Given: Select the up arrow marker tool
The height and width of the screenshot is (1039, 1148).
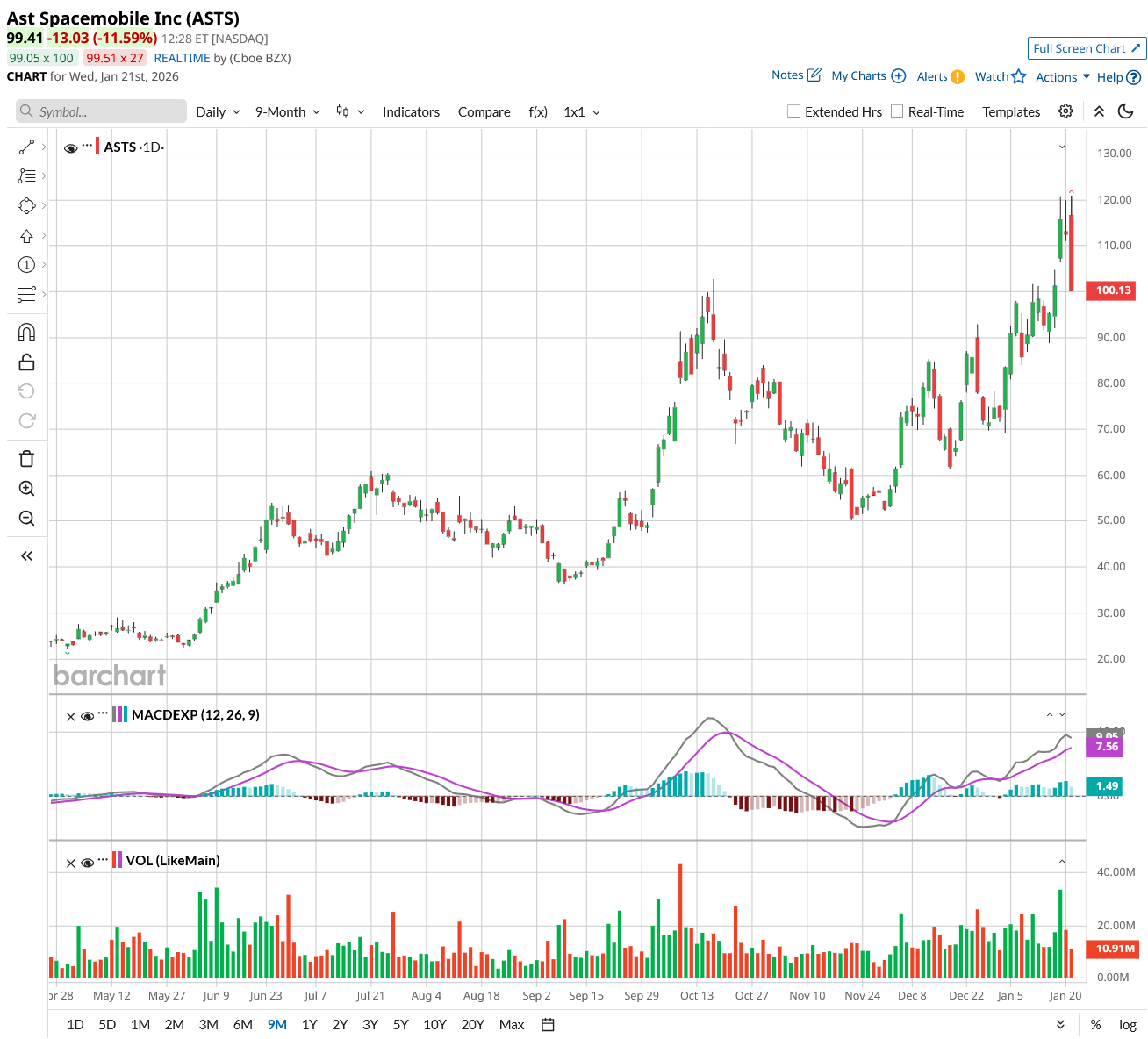Looking at the screenshot, I should pyautogui.click(x=26, y=236).
